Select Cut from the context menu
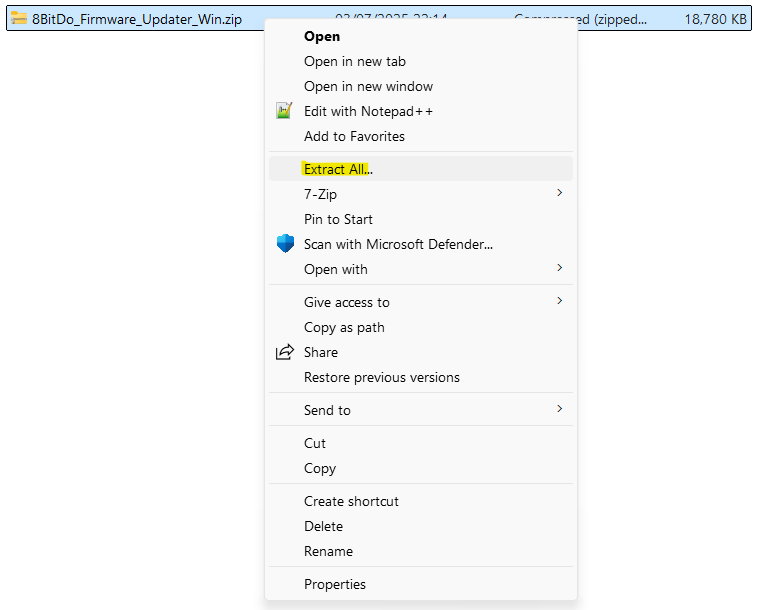 click(421, 443)
